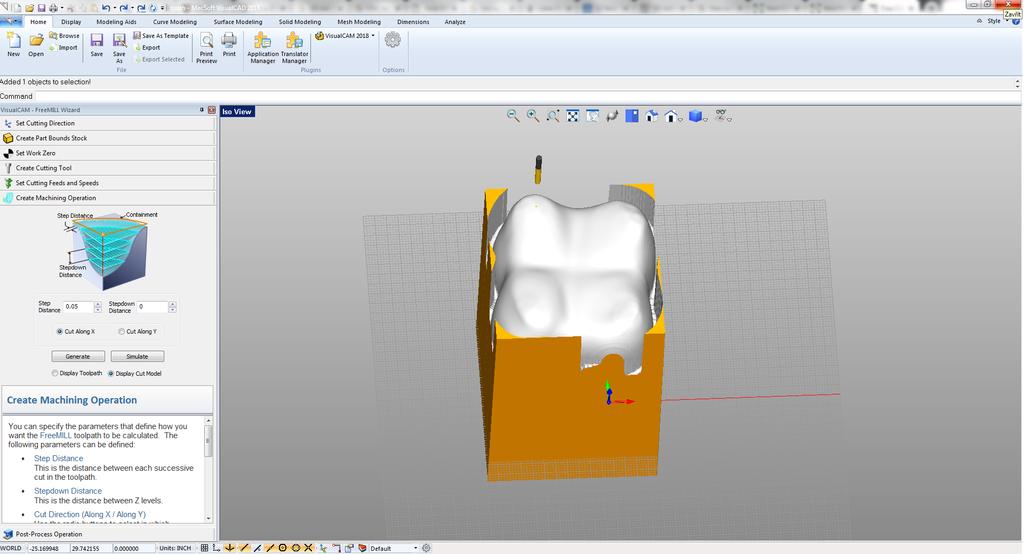Click the Generate button

point(78,356)
